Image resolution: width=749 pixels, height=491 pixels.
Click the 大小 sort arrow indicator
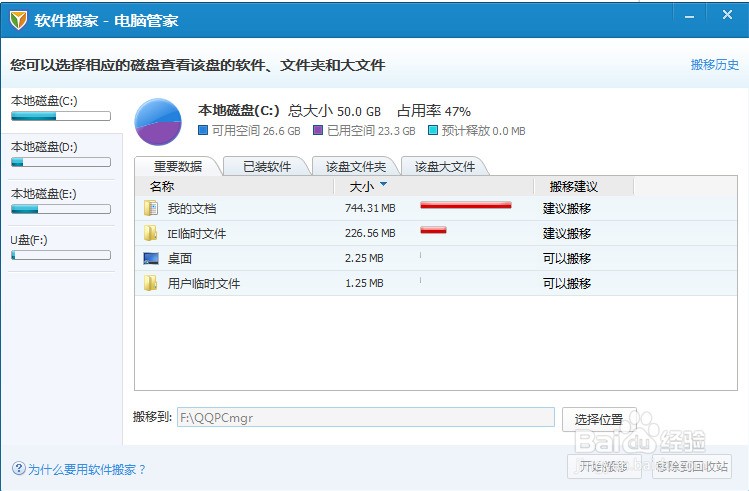[x=383, y=184]
